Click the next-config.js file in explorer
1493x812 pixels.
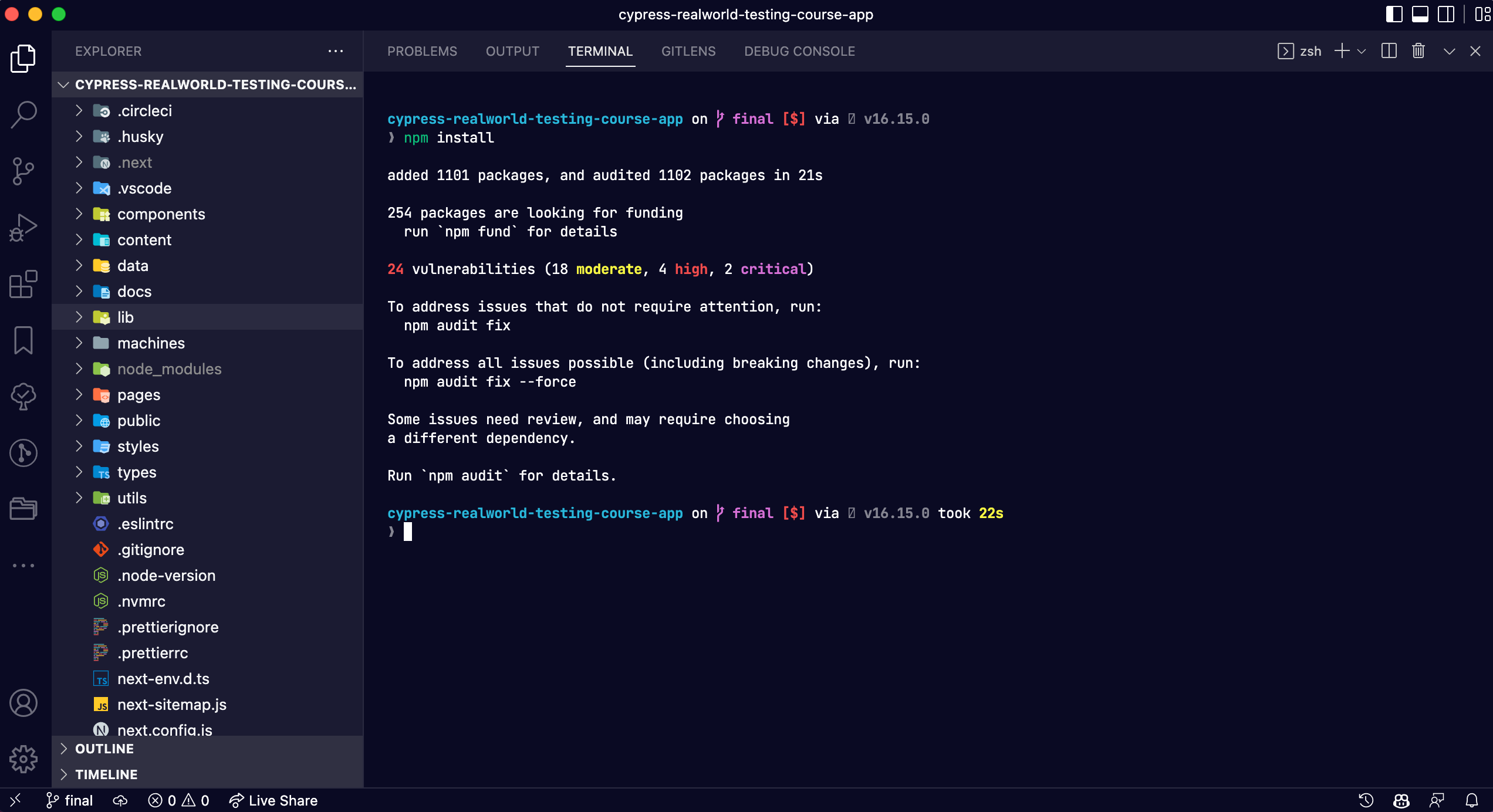click(164, 730)
